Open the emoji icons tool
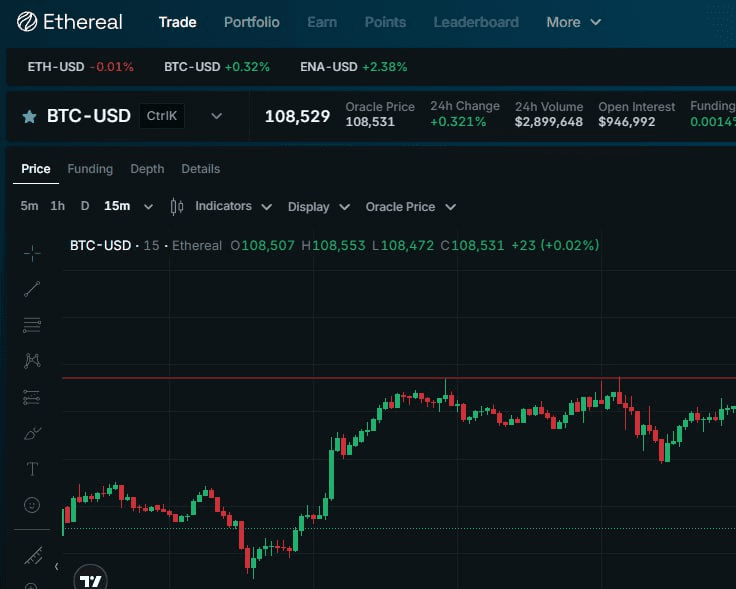736x589 pixels. click(32, 505)
